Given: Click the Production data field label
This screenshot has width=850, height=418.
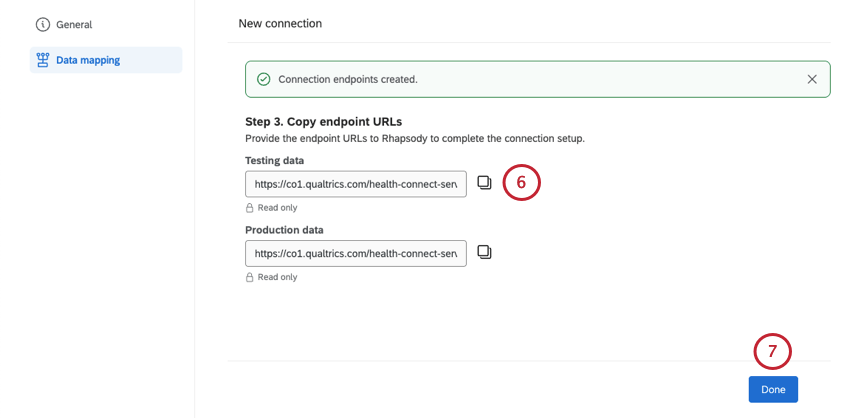Looking at the screenshot, I should click(284, 229).
